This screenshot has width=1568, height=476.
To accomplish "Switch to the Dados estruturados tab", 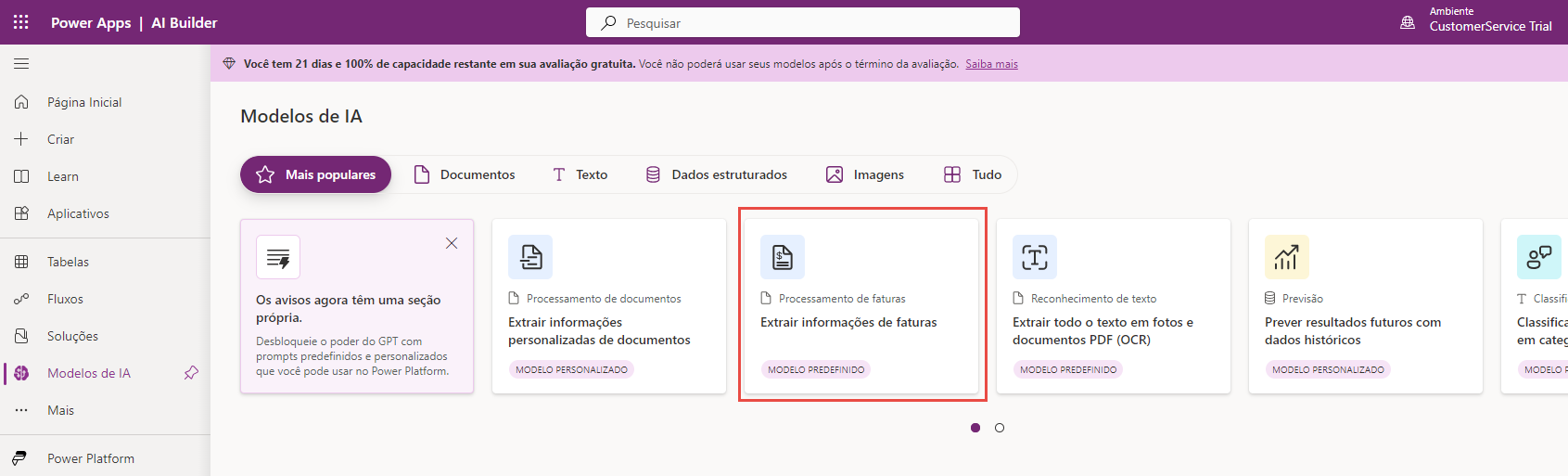I will (x=717, y=174).
